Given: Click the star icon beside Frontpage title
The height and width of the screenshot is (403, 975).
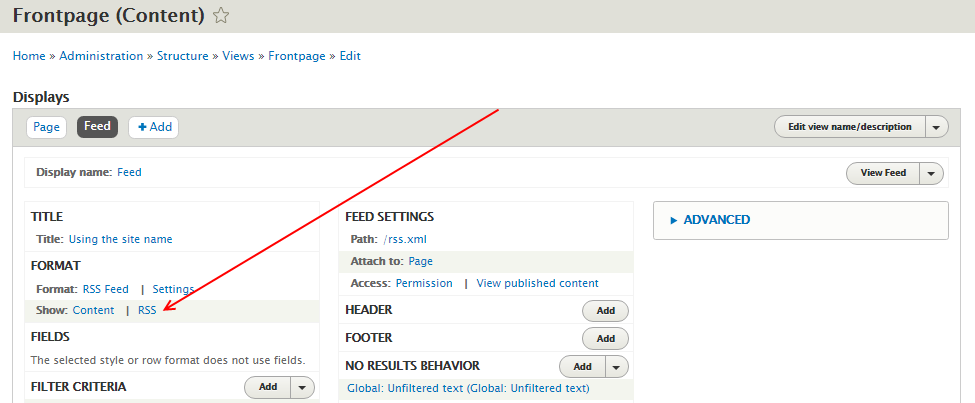Looking at the screenshot, I should point(221,16).
